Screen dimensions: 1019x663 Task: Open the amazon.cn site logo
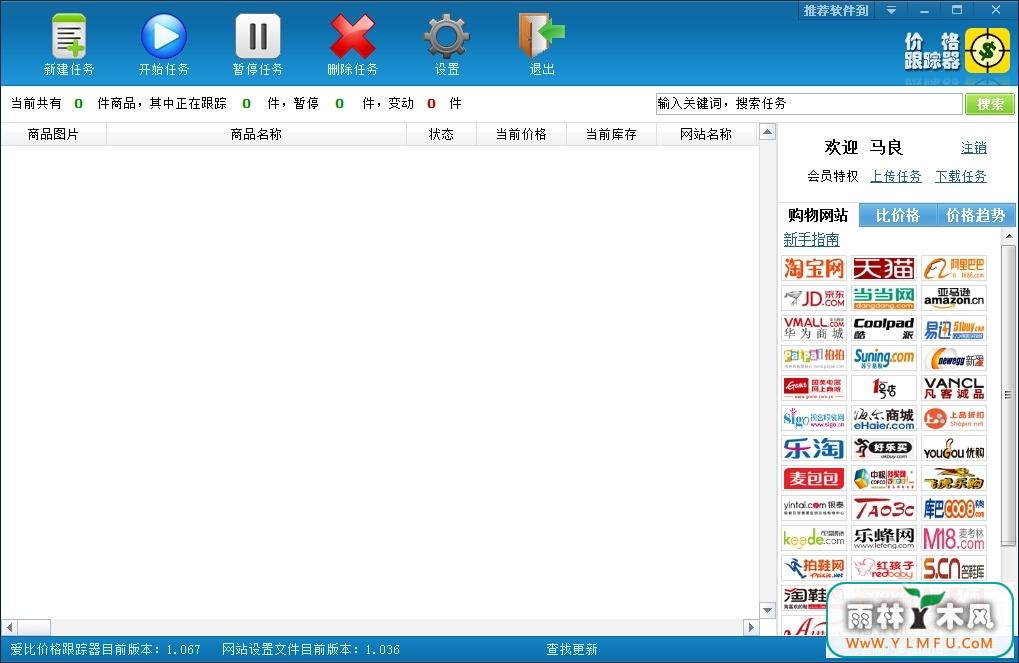coord(953,298)
